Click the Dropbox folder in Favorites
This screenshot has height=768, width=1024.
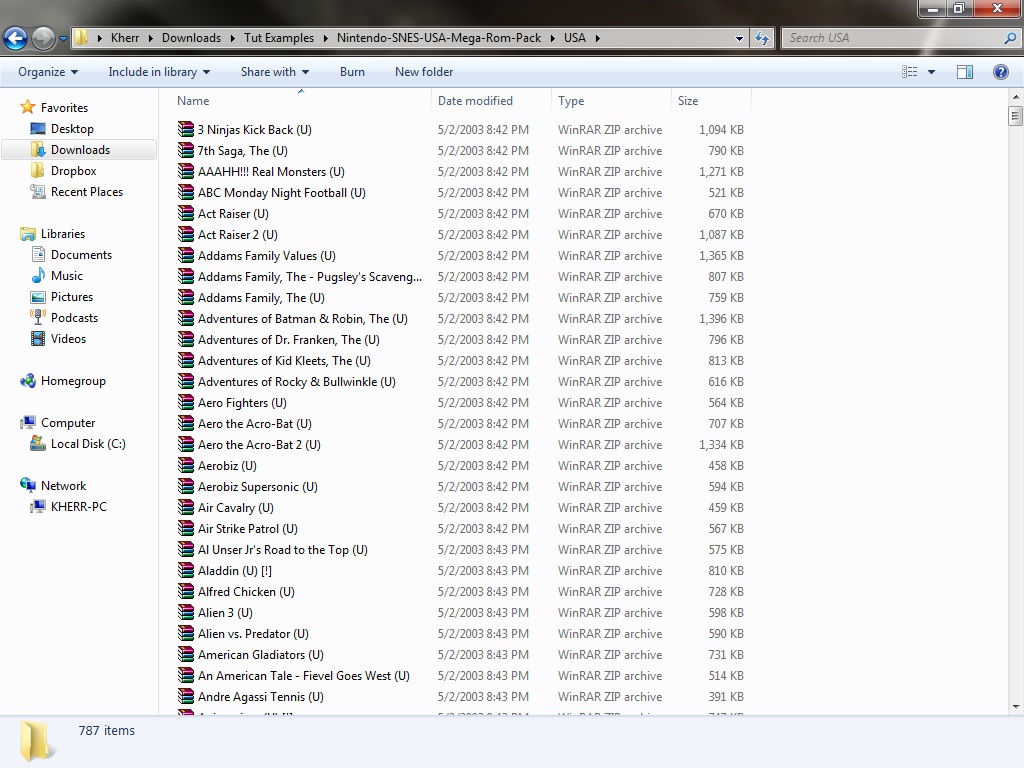click(73, 171)
